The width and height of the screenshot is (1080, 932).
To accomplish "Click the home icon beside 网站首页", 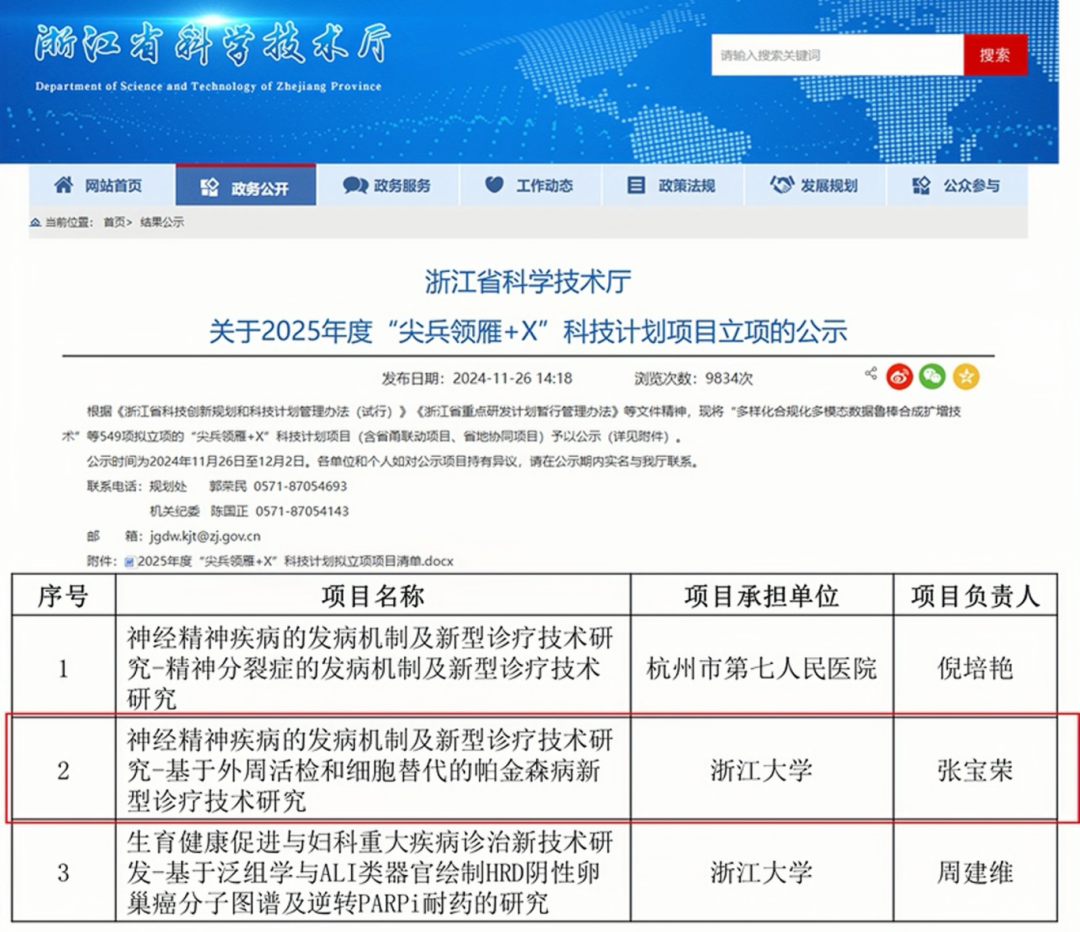I will (x=63, y=184).
